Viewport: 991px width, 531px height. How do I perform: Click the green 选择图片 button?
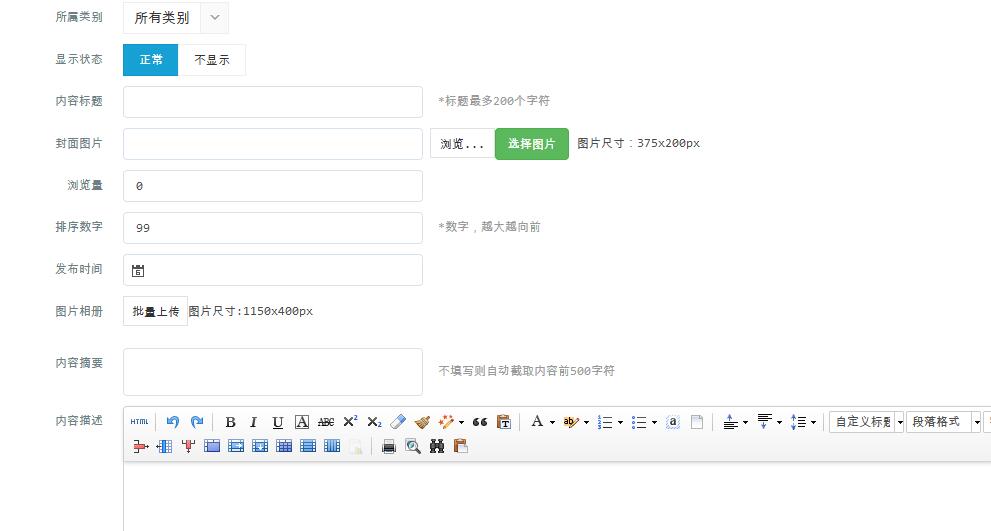[x=532, y=144]
